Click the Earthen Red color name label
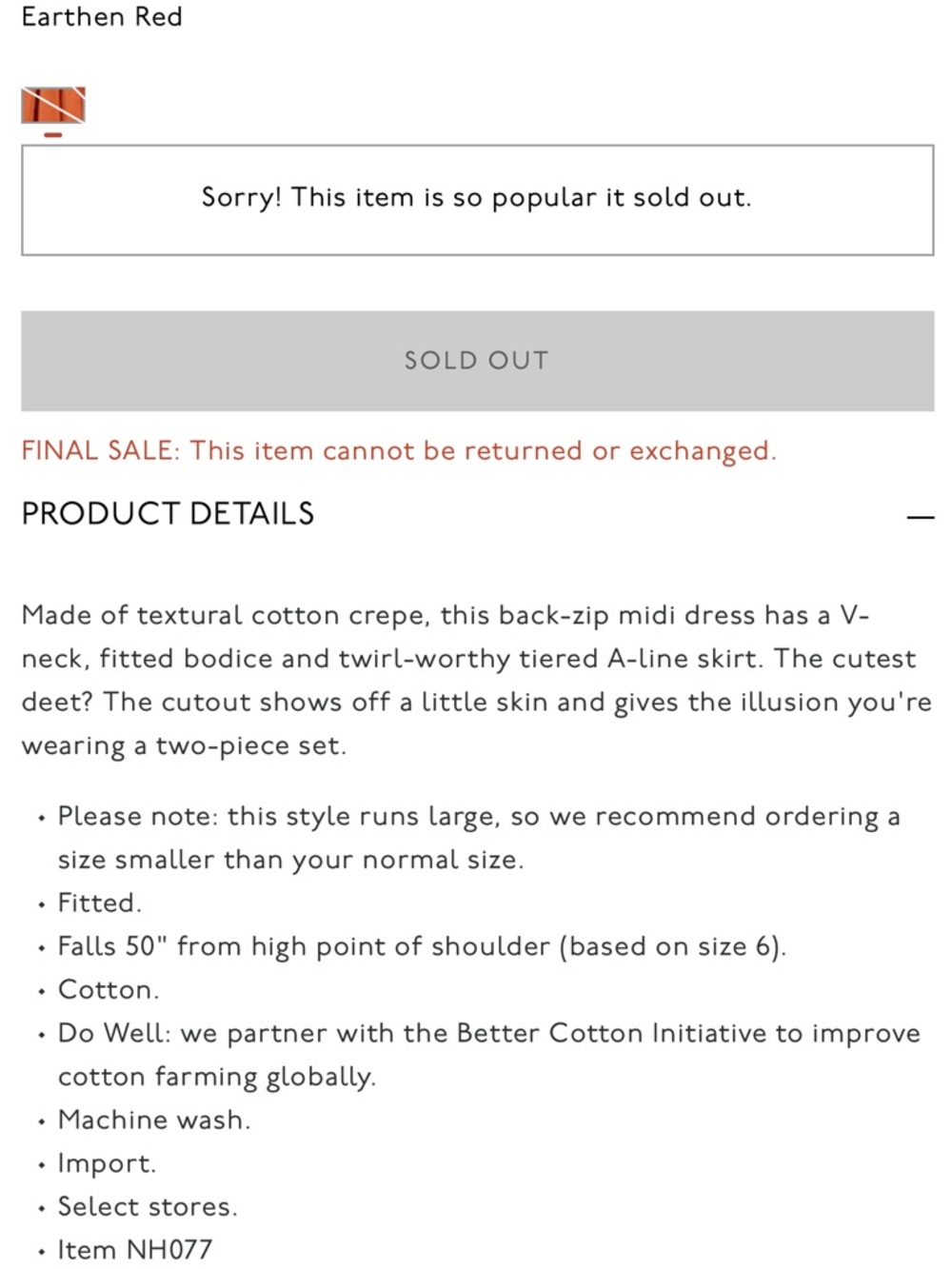This screenshot has width=952, height=1269. [102, 17]
